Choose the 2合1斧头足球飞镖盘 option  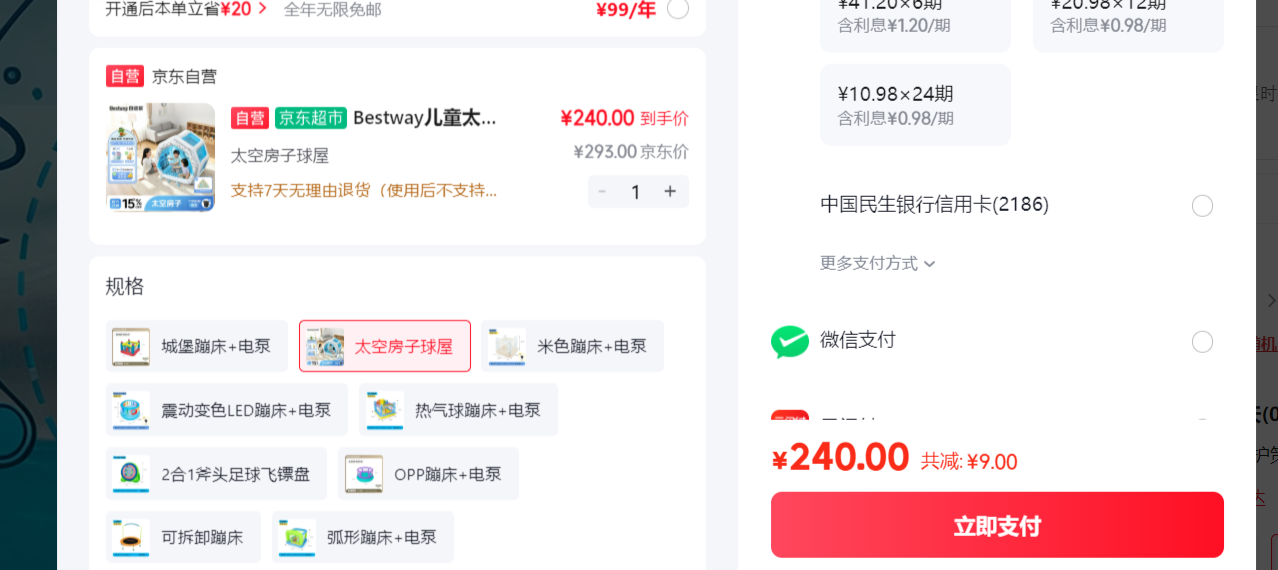216,474
